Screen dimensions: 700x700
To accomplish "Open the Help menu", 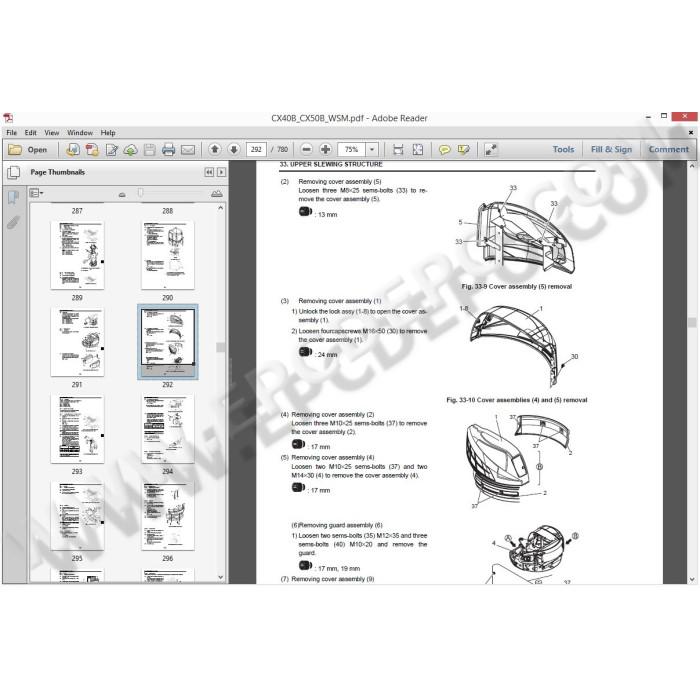I will point(108,133).
